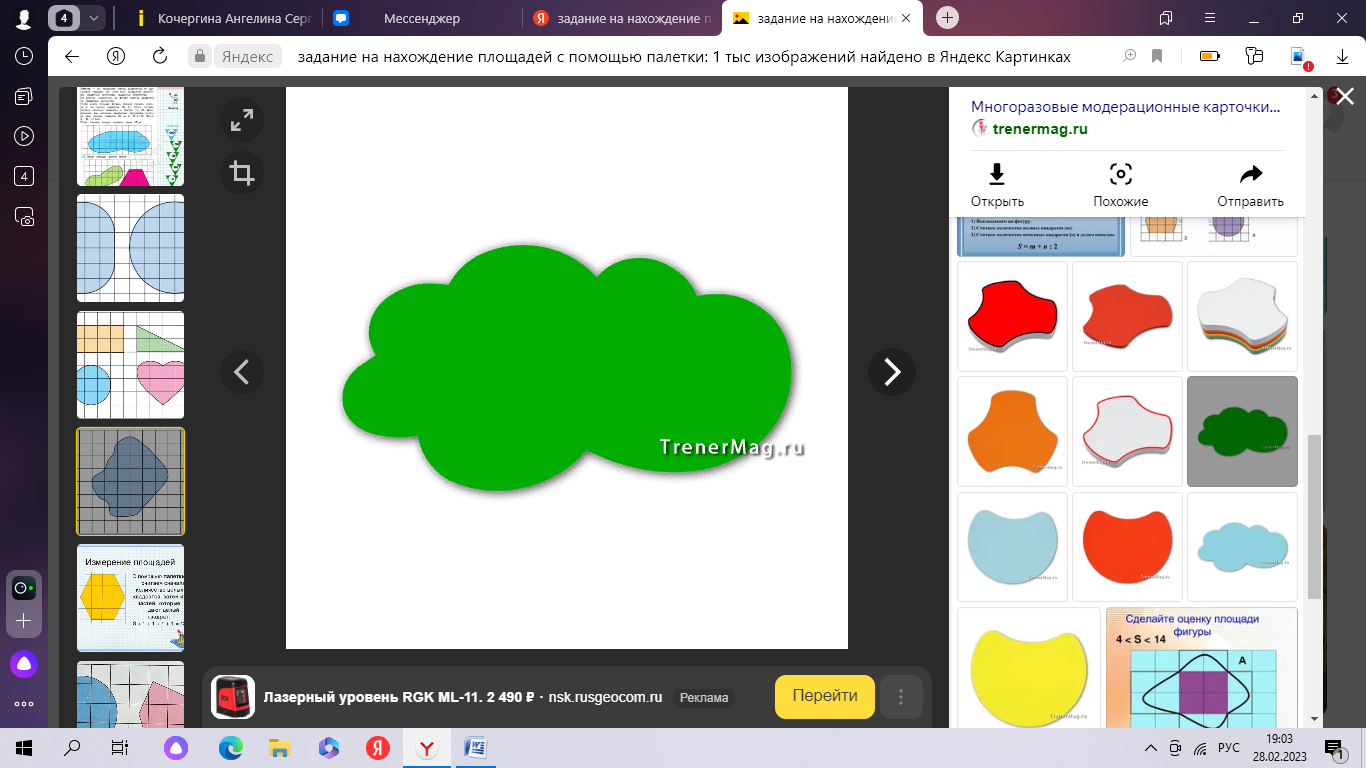1366x768 pixels.
Task: Add a new sidebar app
Action: (24, 620)
